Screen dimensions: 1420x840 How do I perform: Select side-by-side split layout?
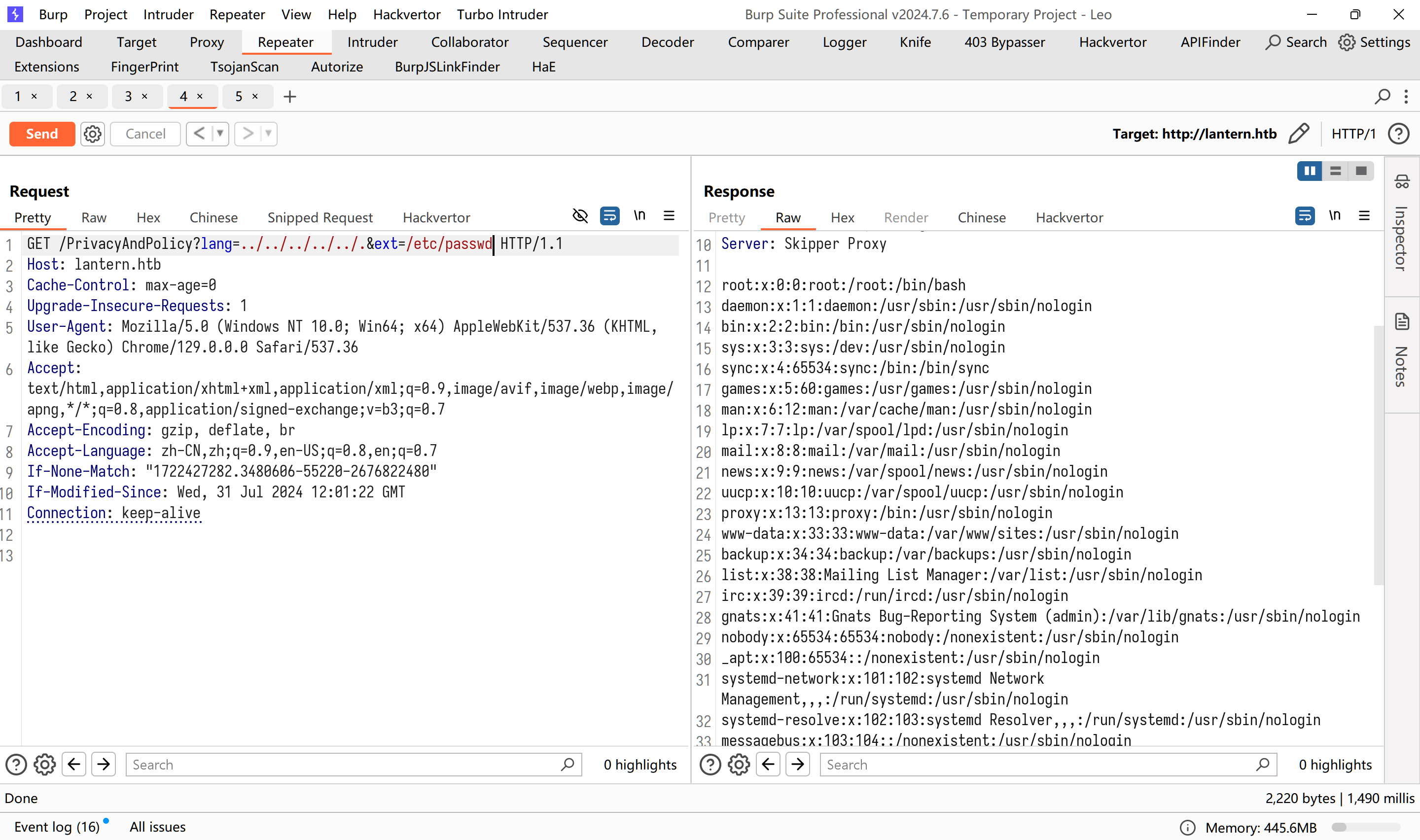[x=1310, y=171]
